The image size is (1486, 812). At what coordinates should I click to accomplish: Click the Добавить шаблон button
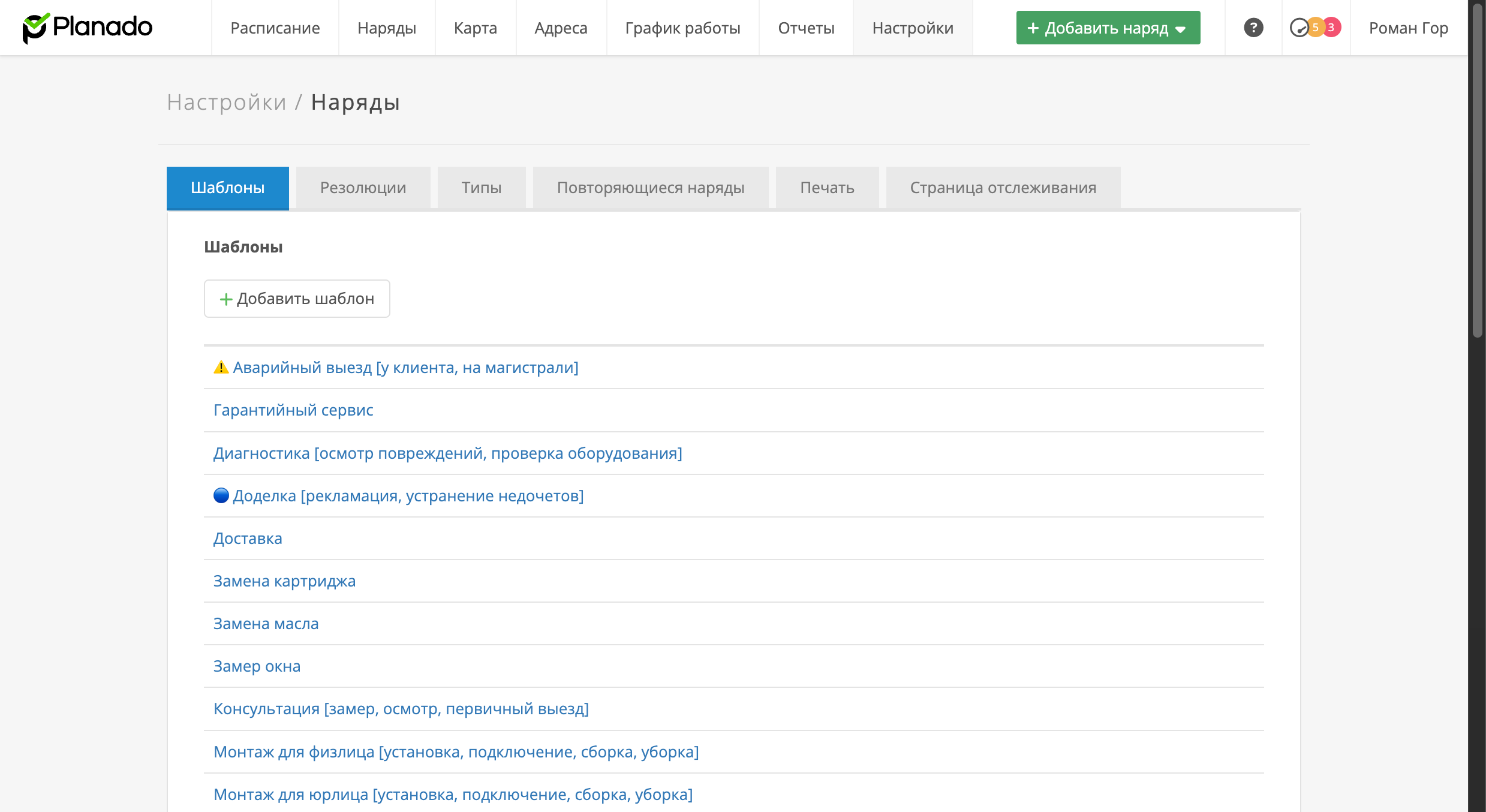tap(297, 299)
